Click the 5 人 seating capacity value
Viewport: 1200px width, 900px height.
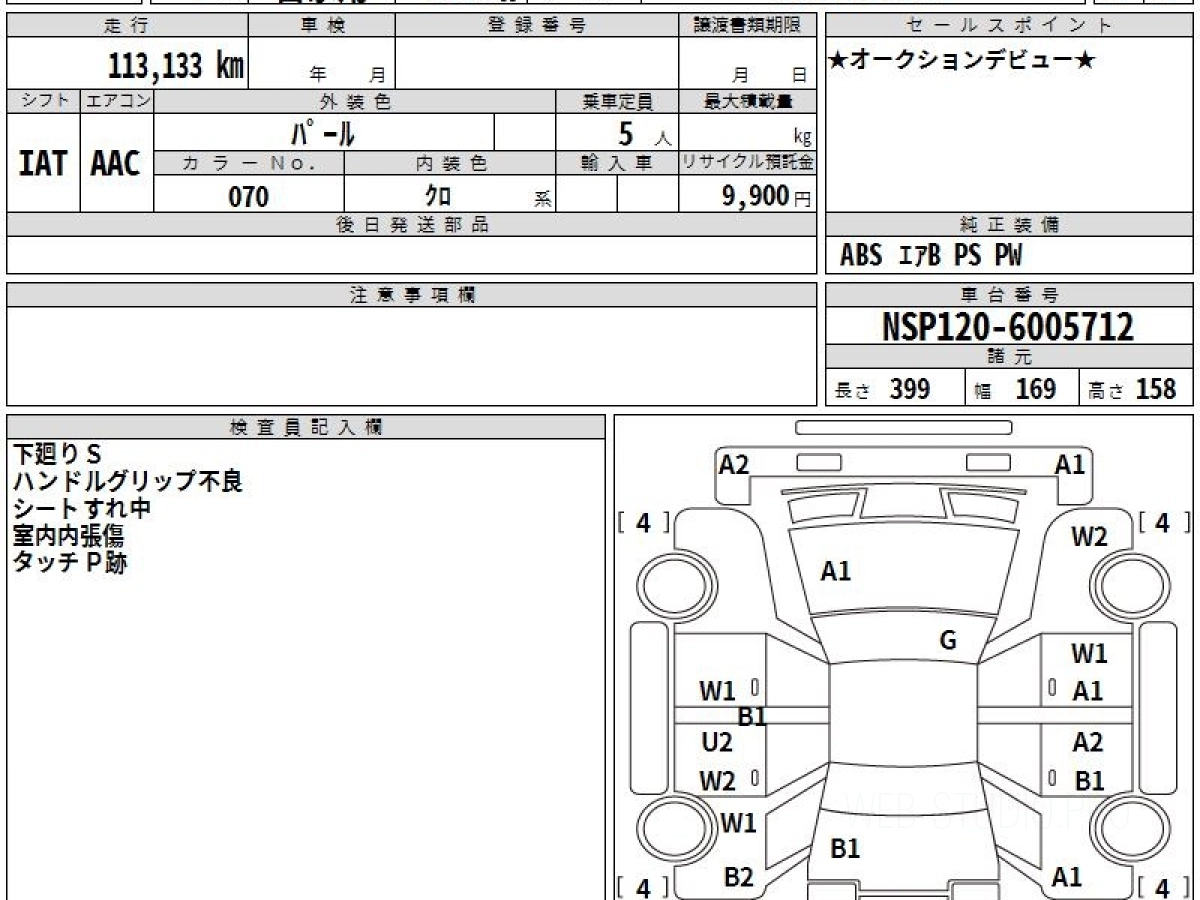(x=644, y=134)
